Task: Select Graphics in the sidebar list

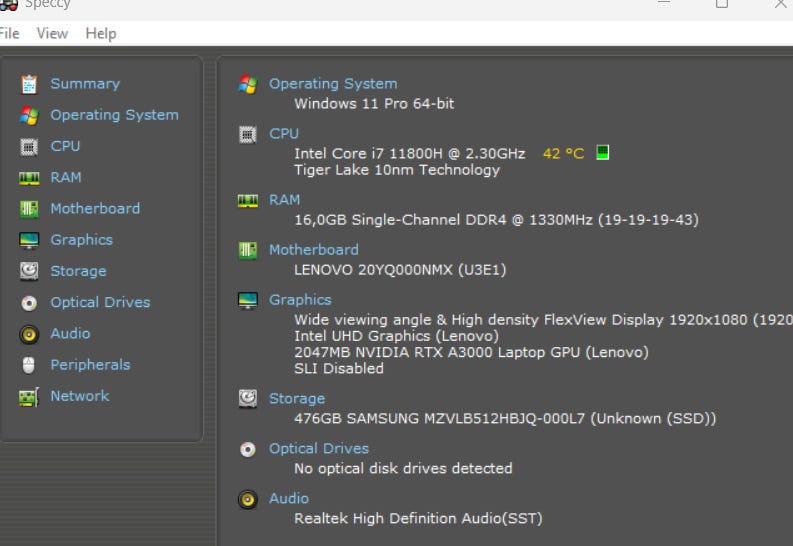Action: (x=81, y=240)
